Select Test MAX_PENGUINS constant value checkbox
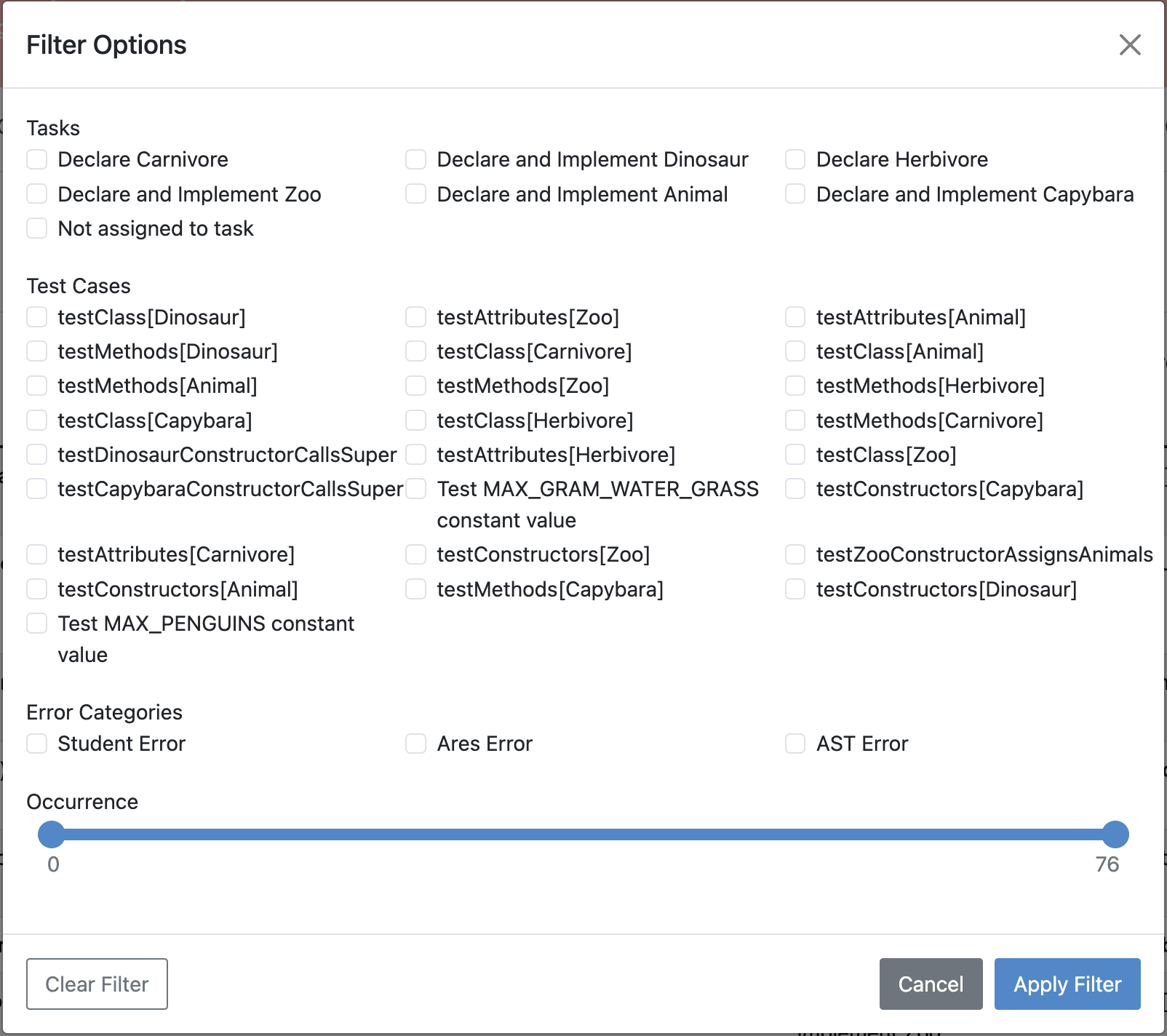The image size is (1167, 1036). tap(36, 623)
